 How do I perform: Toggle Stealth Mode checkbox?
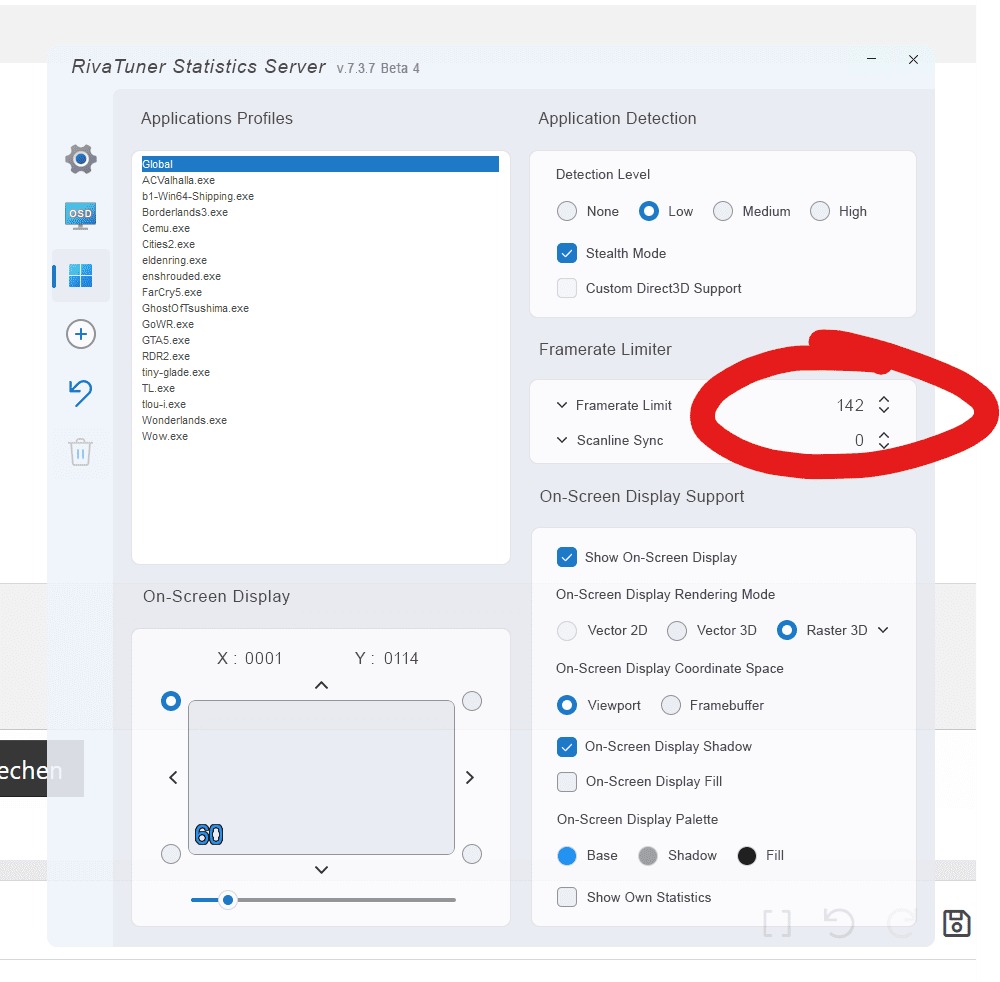coord(566,253)
